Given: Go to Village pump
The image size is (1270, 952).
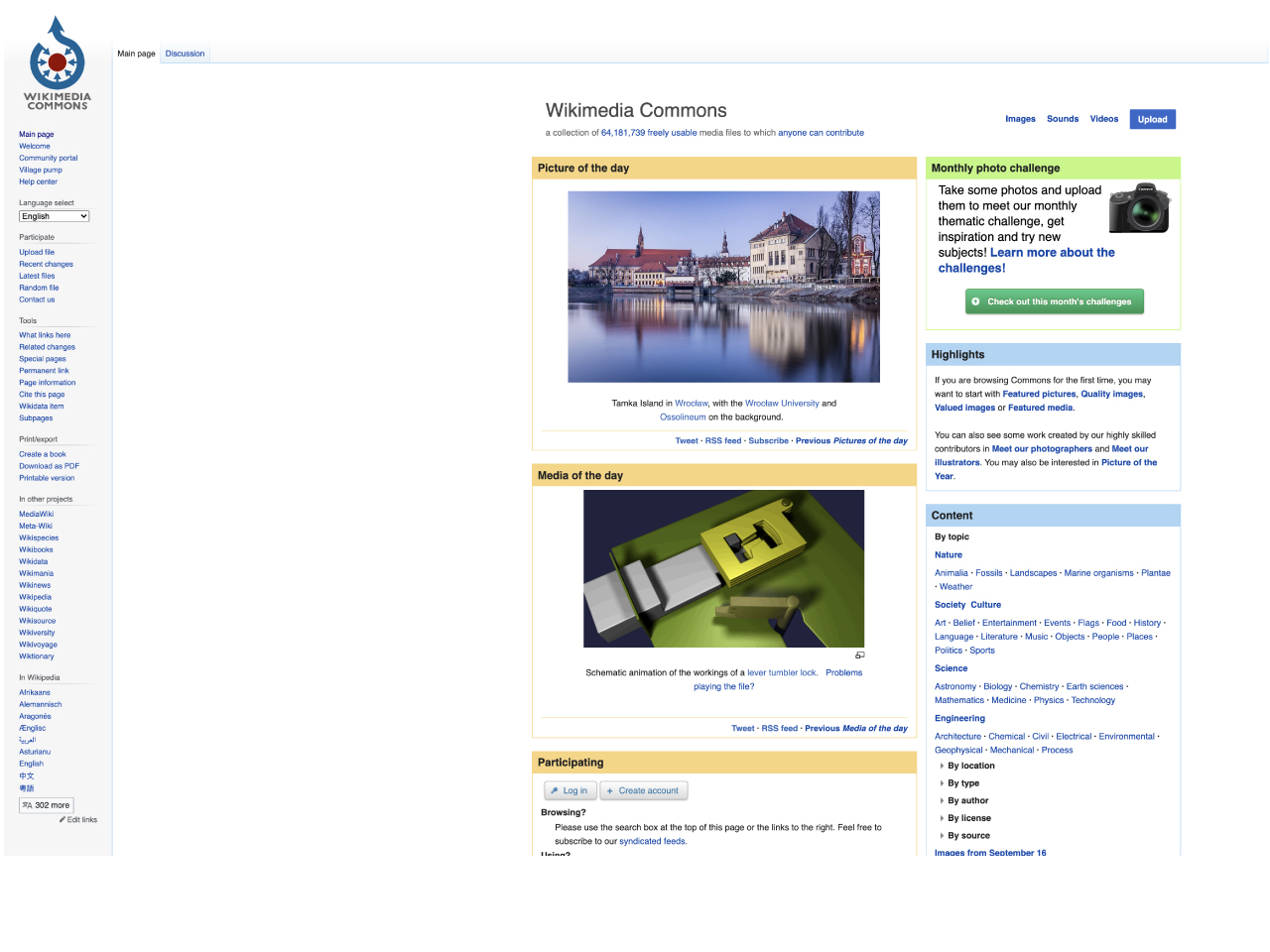Looking at the screenshot, I should point(41,170).
